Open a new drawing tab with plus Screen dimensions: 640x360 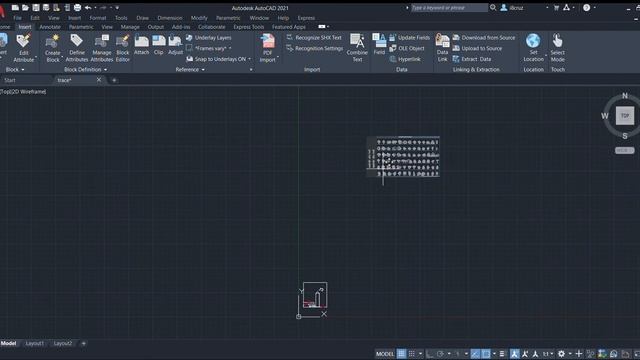(114, 80)
